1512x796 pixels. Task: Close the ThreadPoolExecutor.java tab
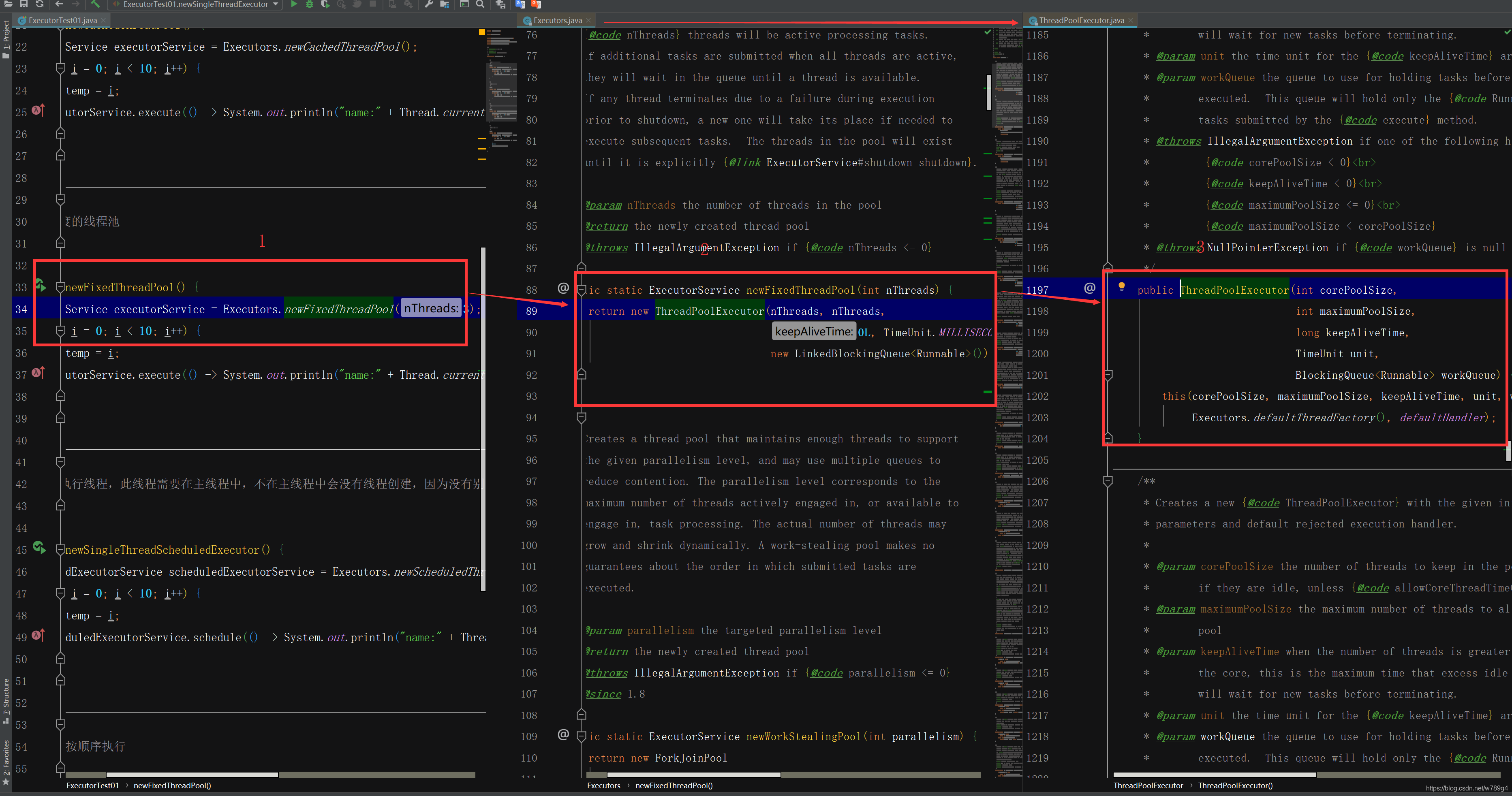pos(1131,20)
